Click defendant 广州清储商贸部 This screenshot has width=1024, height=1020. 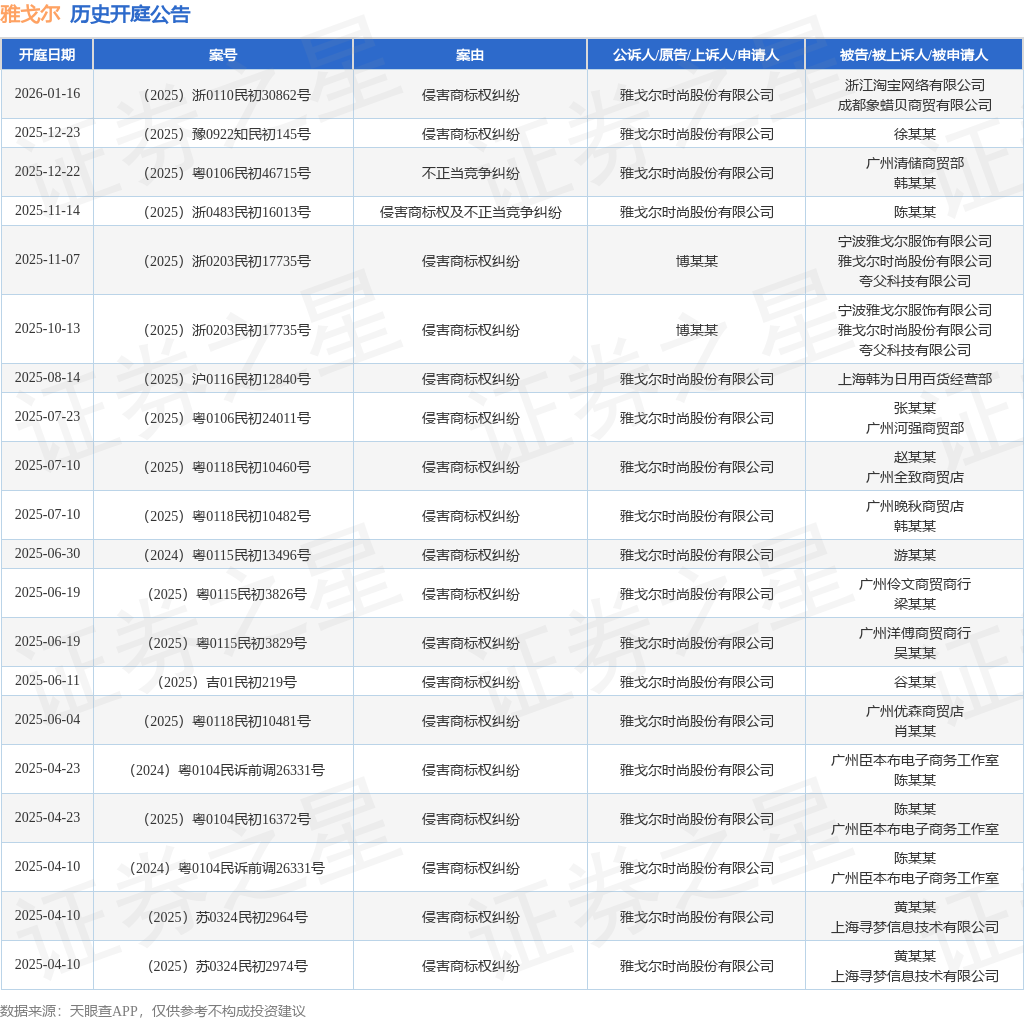pyautogui.click(x=914, y=163)
